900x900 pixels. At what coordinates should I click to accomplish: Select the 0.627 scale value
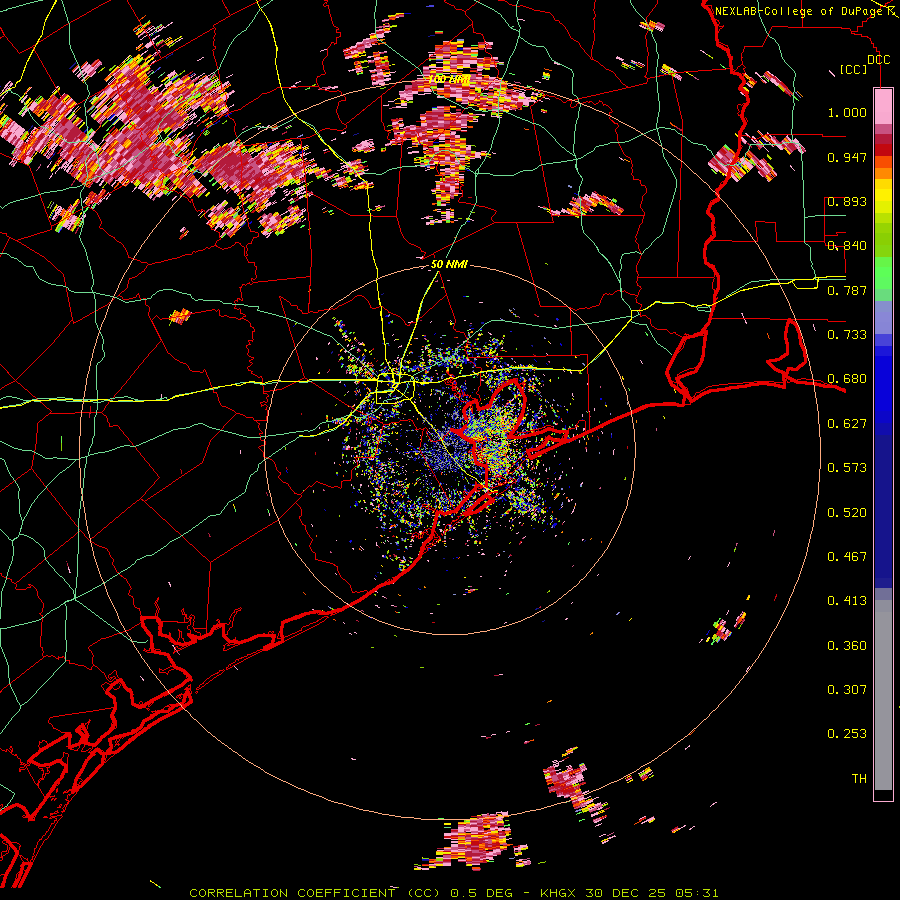[x=847, y=424]
